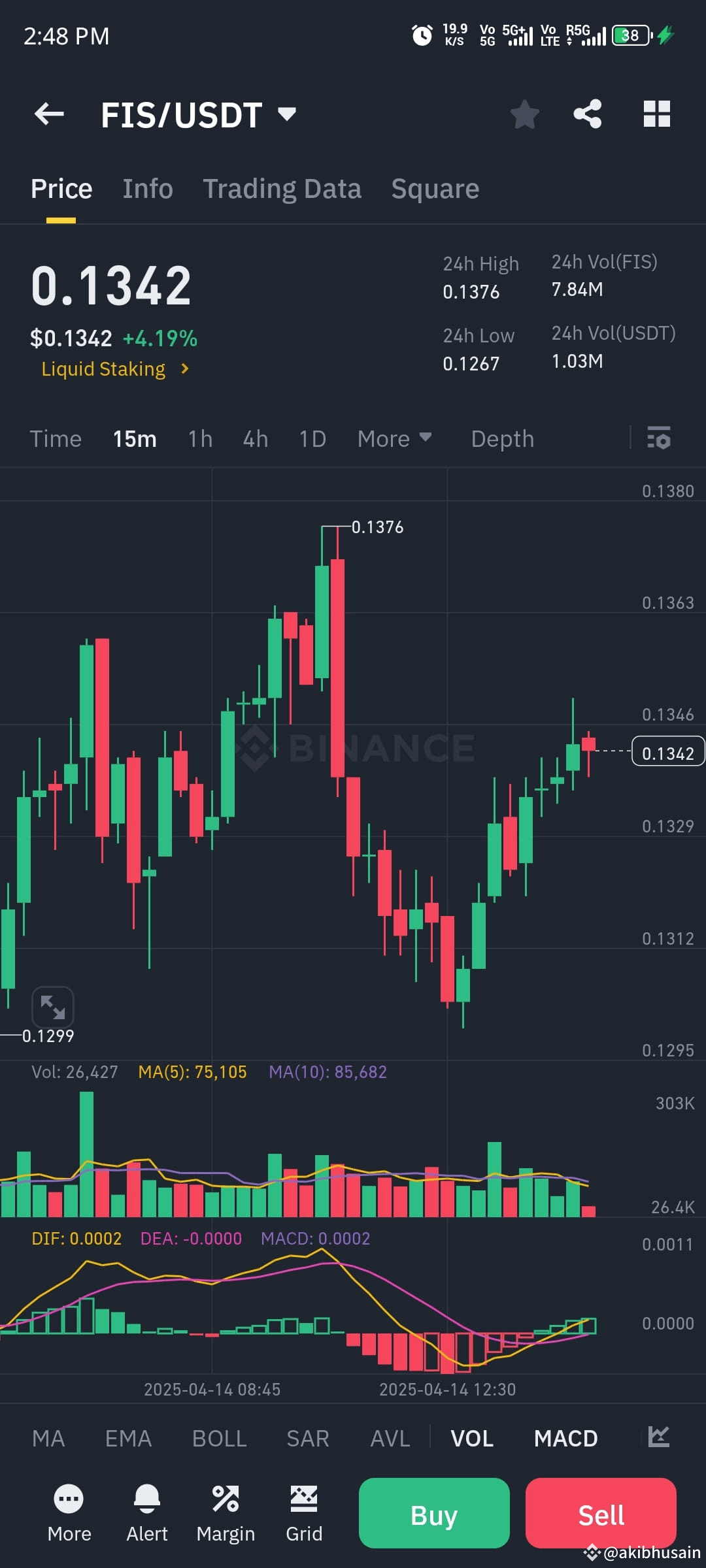Screen dimensions: 706x1568
Task: Expand the More timeframe options
Action: (394, 438)
